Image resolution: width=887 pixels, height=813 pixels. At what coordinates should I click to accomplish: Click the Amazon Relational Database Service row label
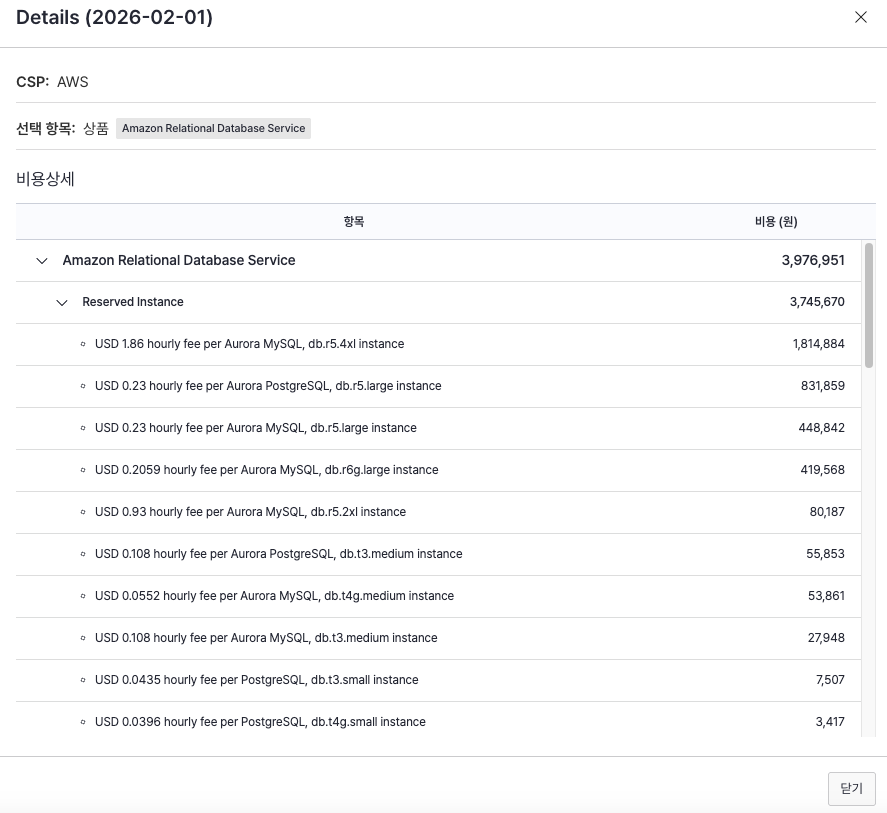tap(179, 260)
